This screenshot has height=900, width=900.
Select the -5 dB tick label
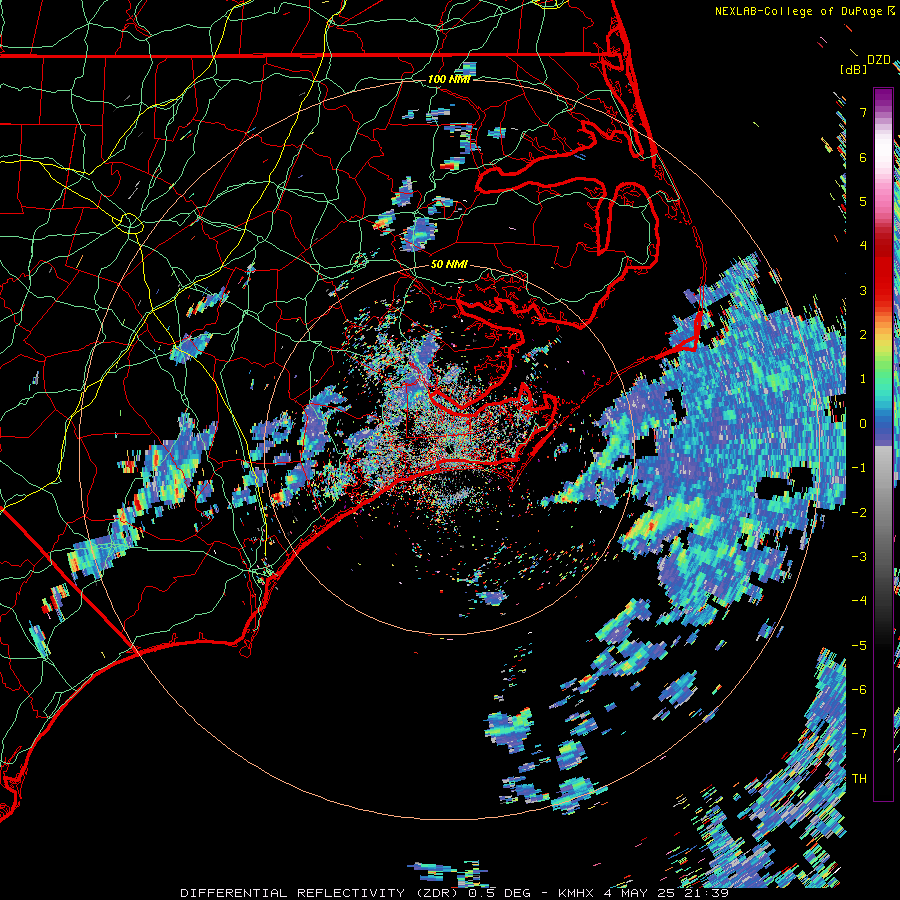[859, 645]
